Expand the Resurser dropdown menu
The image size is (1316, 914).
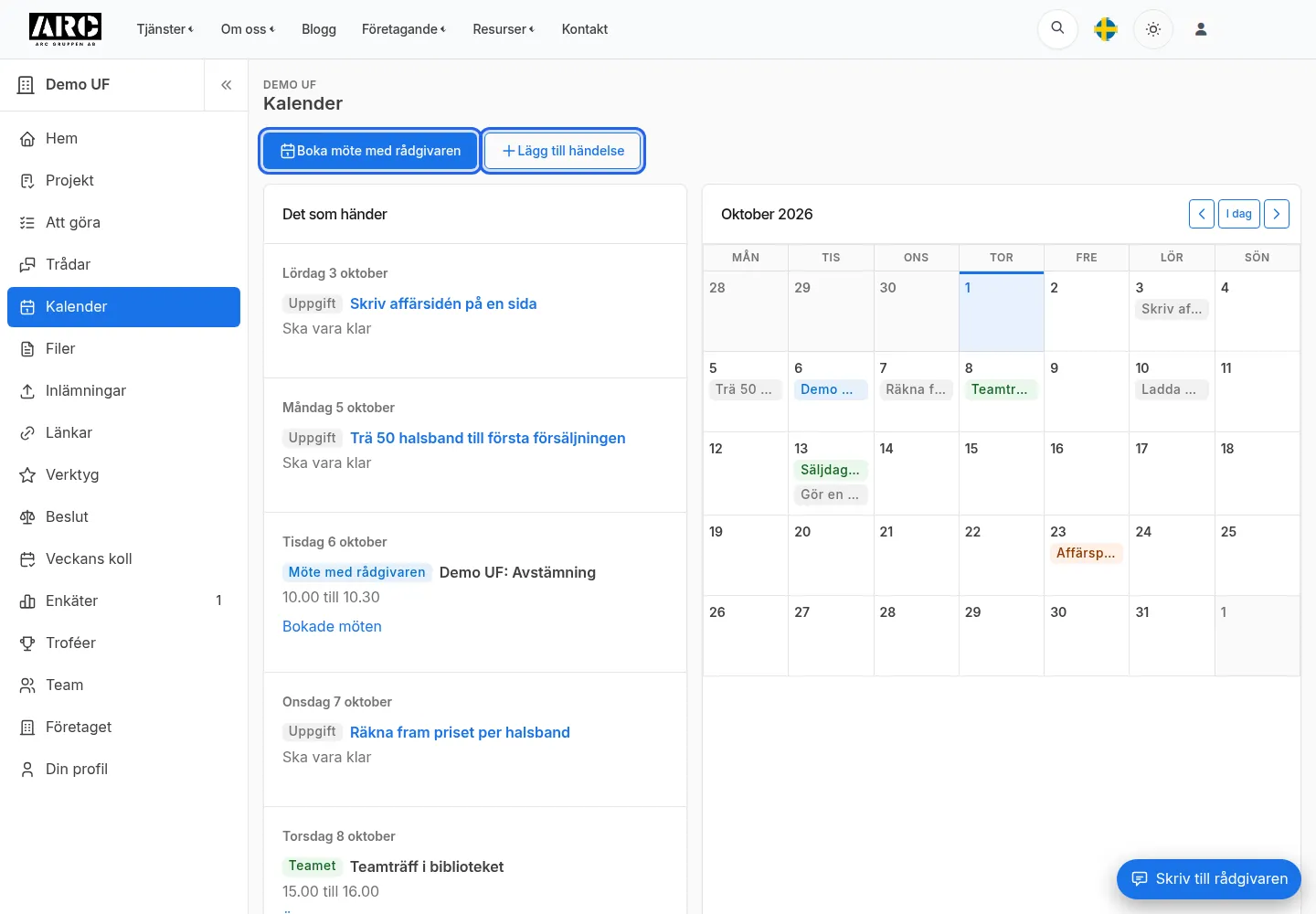click(x=504, y=29)
